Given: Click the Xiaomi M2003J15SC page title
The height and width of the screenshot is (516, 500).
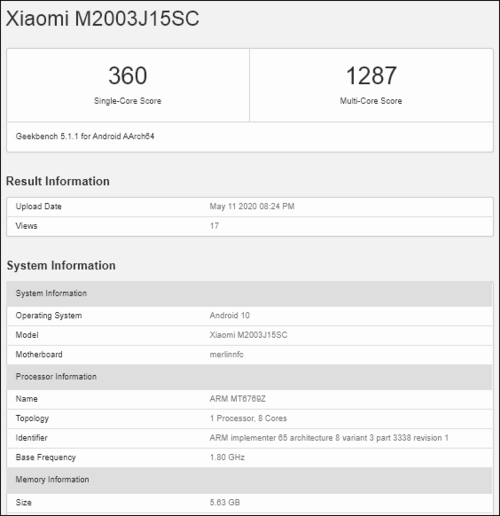Looking at the screenshot, I should tap(103, 18).
